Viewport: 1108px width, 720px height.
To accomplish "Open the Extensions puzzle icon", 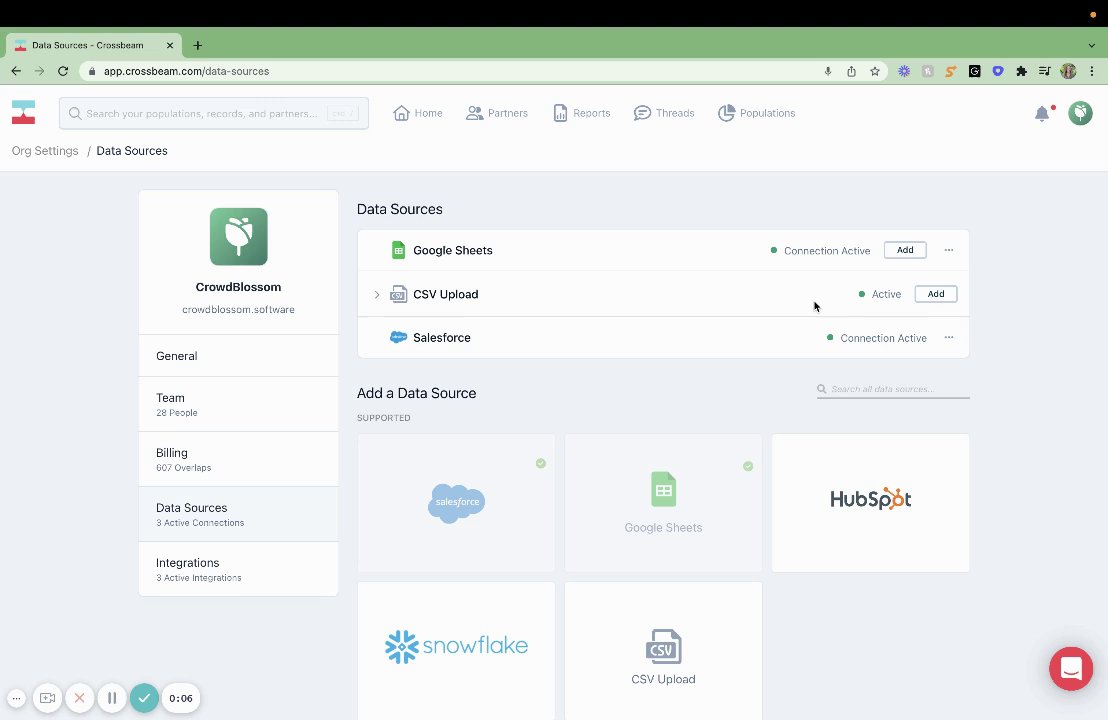I will pos(1021,71).
